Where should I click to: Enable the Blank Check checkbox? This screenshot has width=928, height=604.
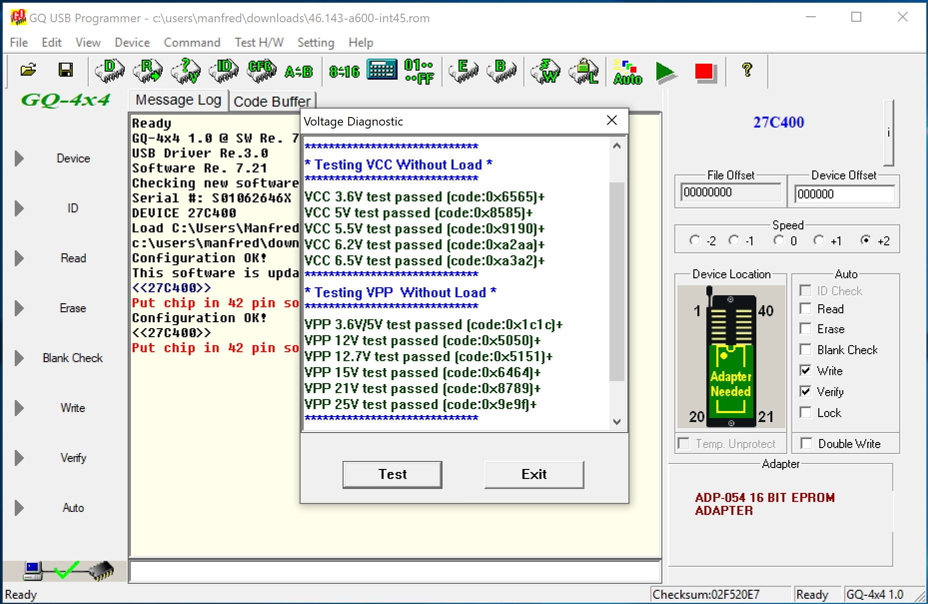pos(806,350)
